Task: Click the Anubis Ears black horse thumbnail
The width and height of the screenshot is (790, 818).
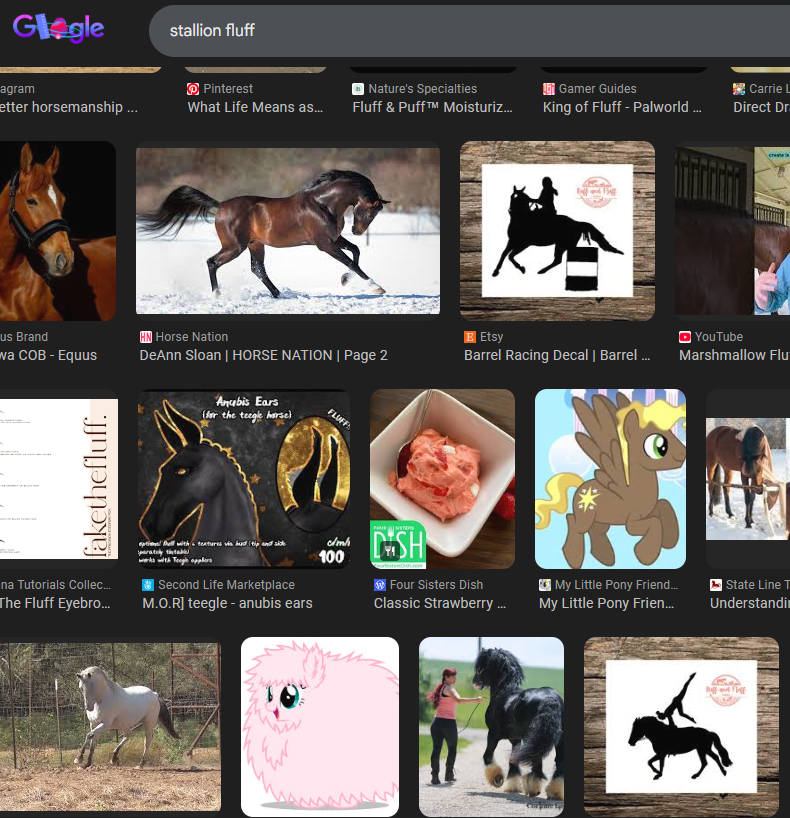Action: pyautogui.click(x=244, y=479)
